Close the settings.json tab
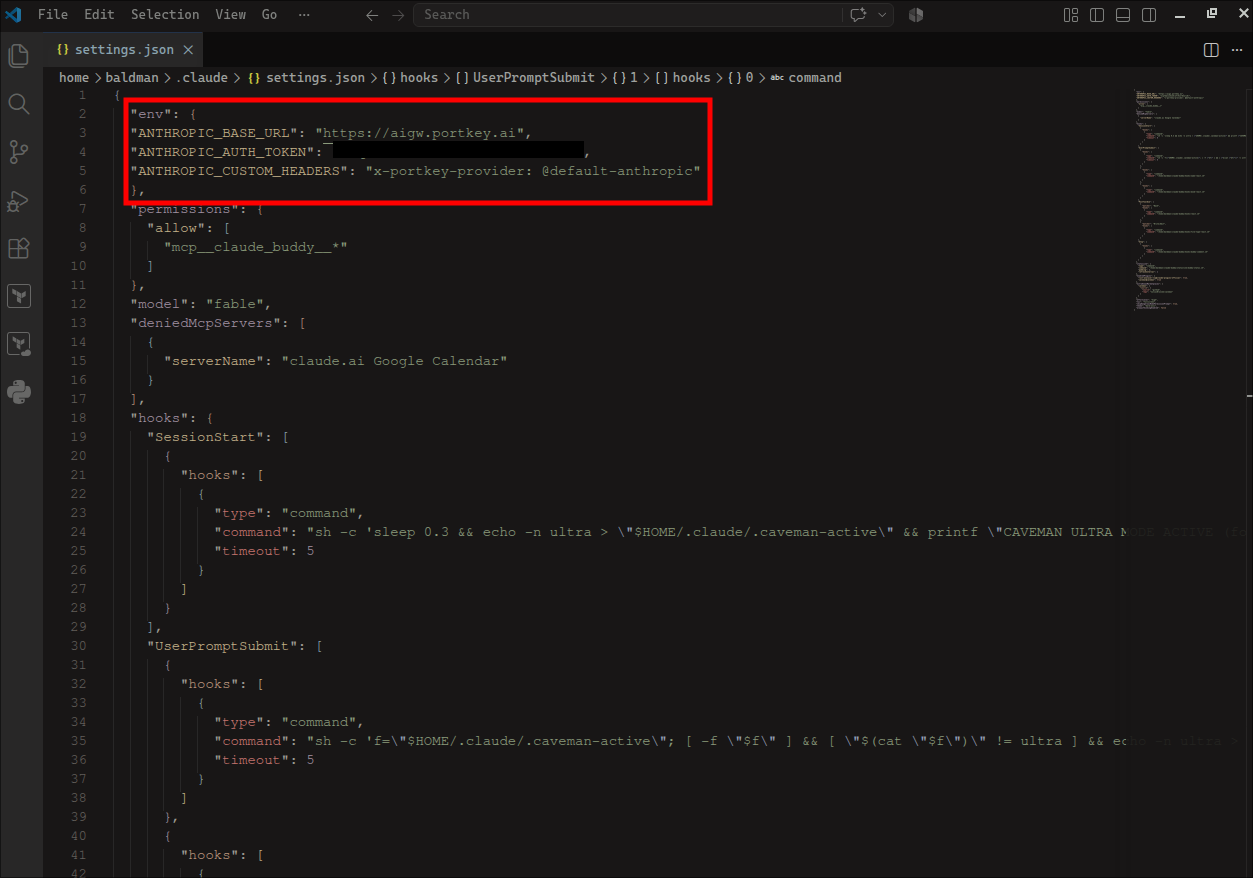 click(188, 50)
